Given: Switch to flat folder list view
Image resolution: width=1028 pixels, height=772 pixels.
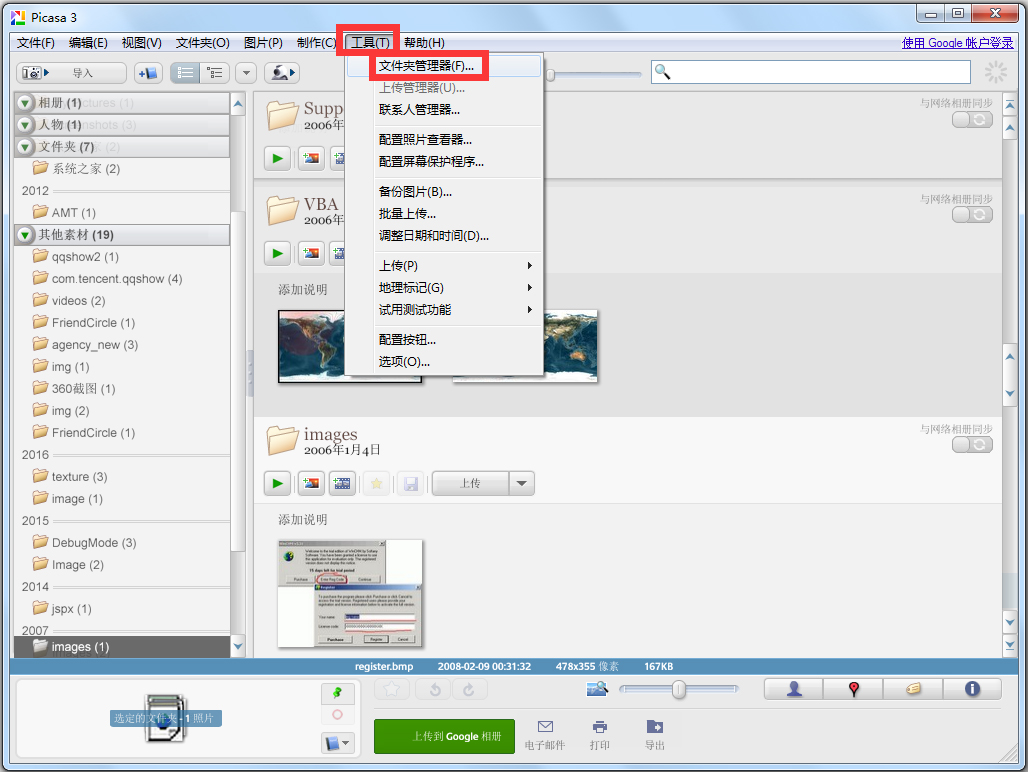Looking at the screenshot, I should pos(185,73).
